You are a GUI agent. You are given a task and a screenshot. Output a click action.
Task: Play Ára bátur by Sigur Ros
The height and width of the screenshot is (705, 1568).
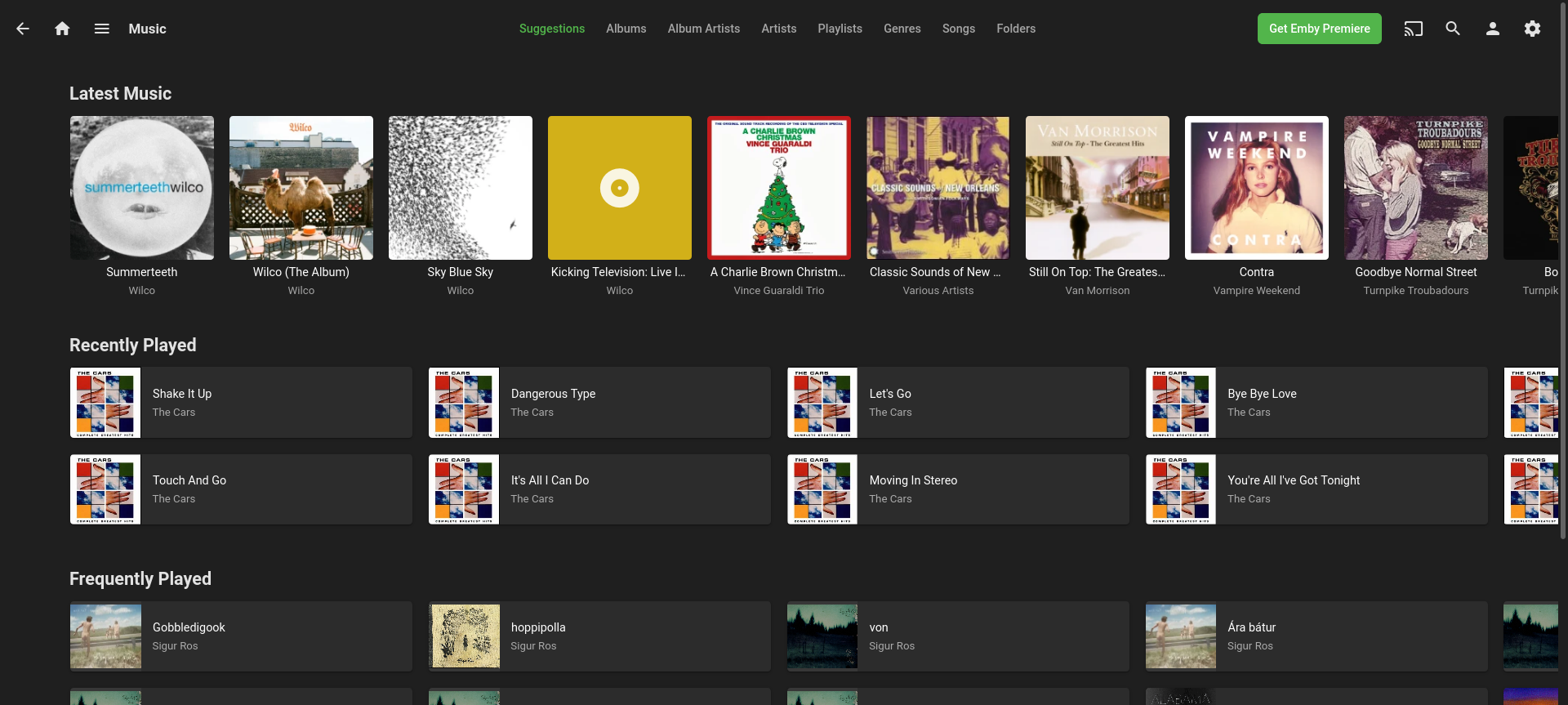[x=1316, y=636]
